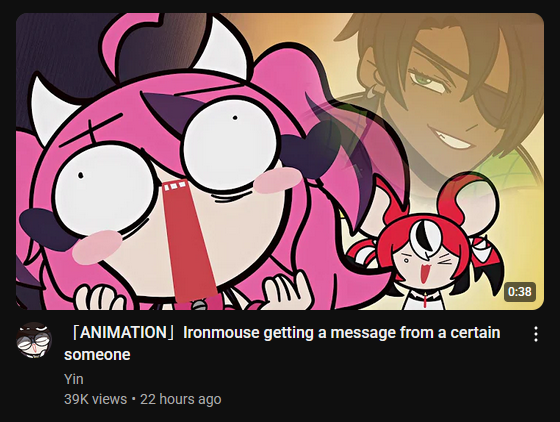Click the '22 hours ago' timestamp
Screen dimensions: 560x422
(x=181, y=399)
